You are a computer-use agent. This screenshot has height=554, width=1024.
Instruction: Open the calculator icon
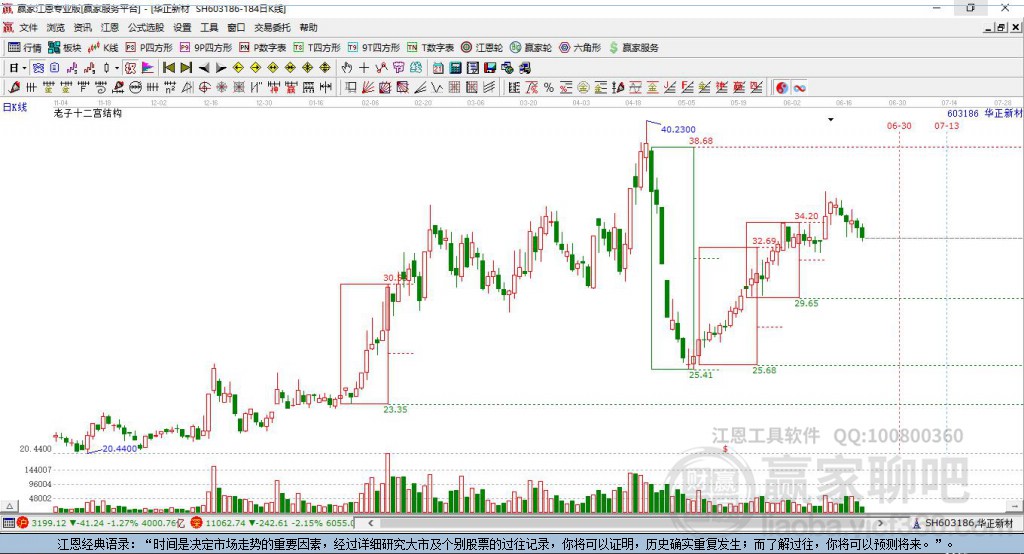455,67
